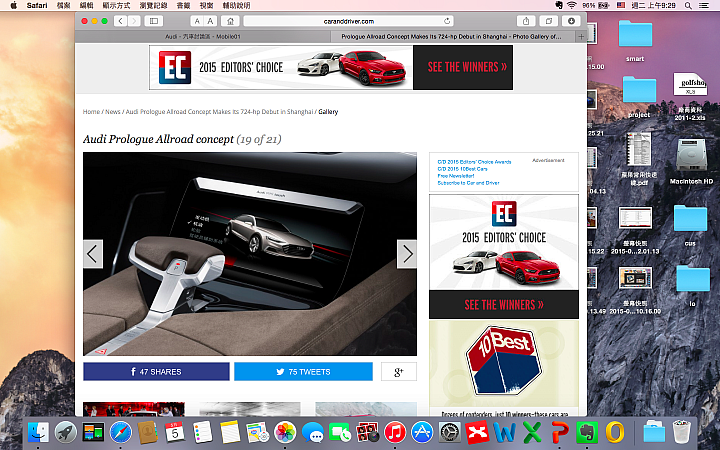This screenshot has height=450, width=720.
Task: Open C/D 2015 10Best Cars link
Action: coord(462,169)
